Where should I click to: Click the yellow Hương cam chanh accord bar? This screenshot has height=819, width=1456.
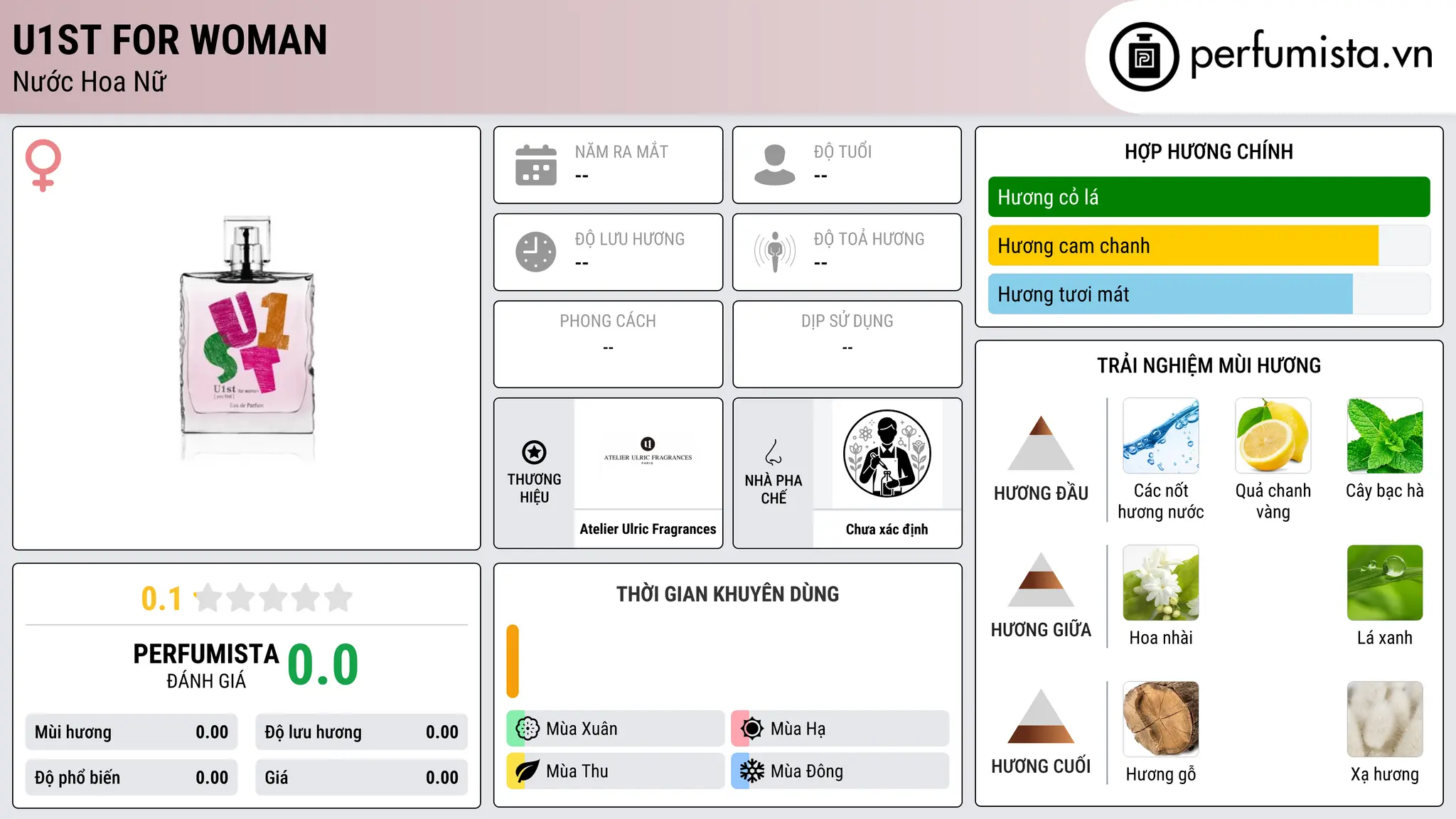pyautogui.click(x=1183, y=245)
